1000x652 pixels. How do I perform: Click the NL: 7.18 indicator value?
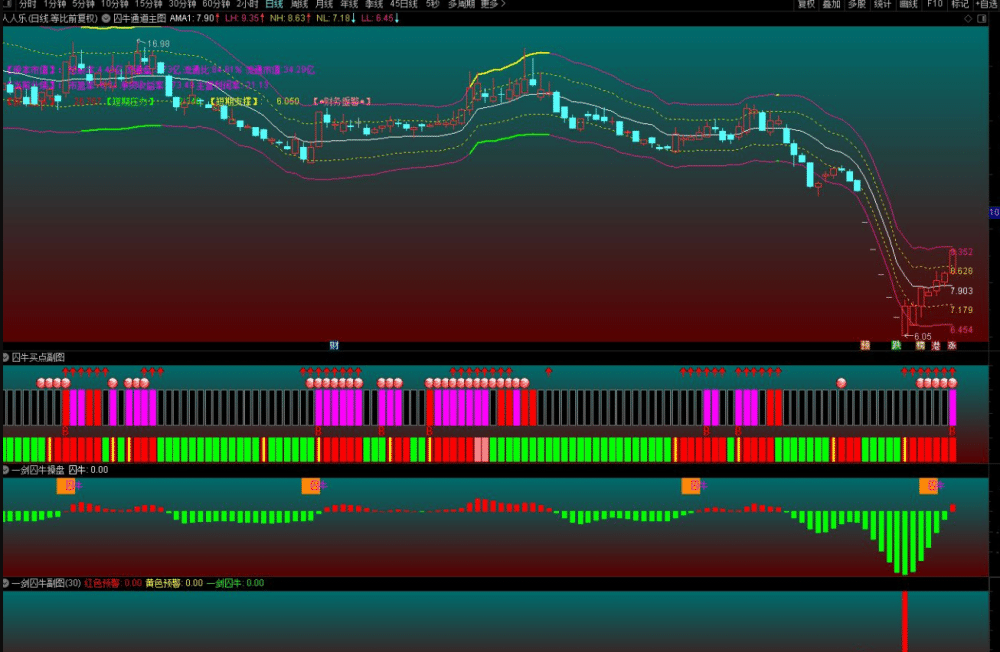click(x=336, y=19)
